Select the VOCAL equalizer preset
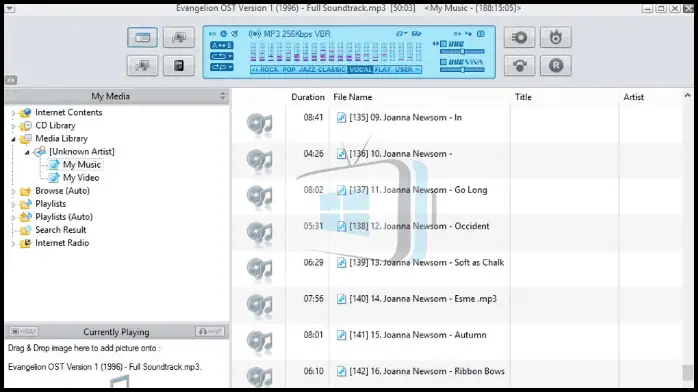This screenshot has height=392, width=698. tap(360, 69)
